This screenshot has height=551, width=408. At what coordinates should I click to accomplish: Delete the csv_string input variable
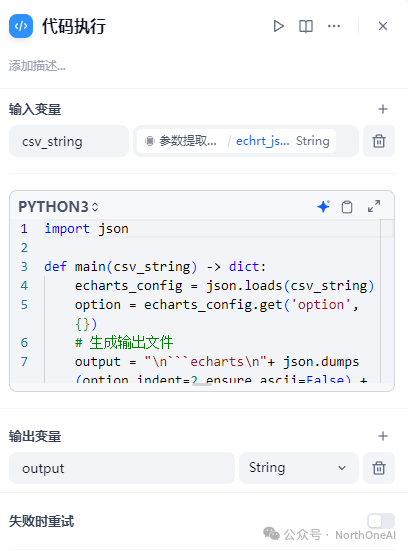coord(379,141)
